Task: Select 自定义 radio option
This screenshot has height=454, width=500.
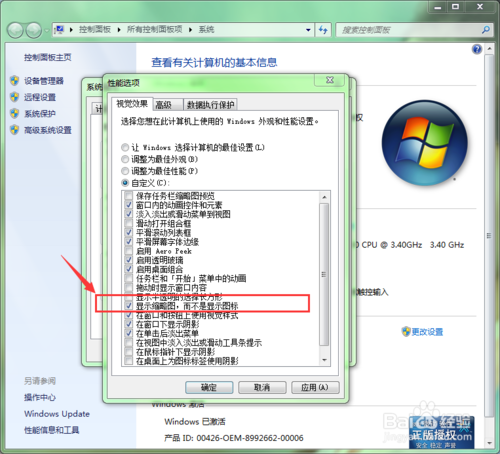Action: (x=125, y=183)
